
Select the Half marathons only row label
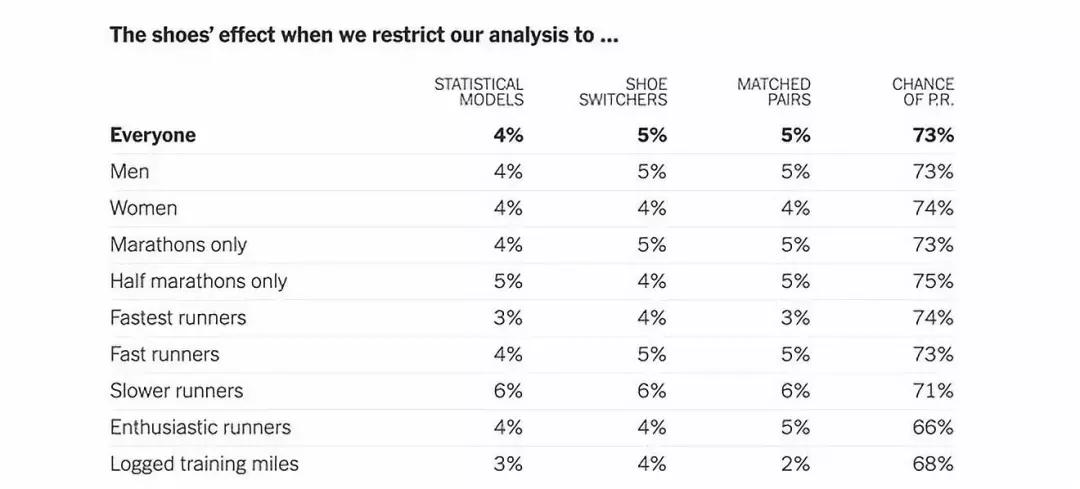click(x=198, y=281)
